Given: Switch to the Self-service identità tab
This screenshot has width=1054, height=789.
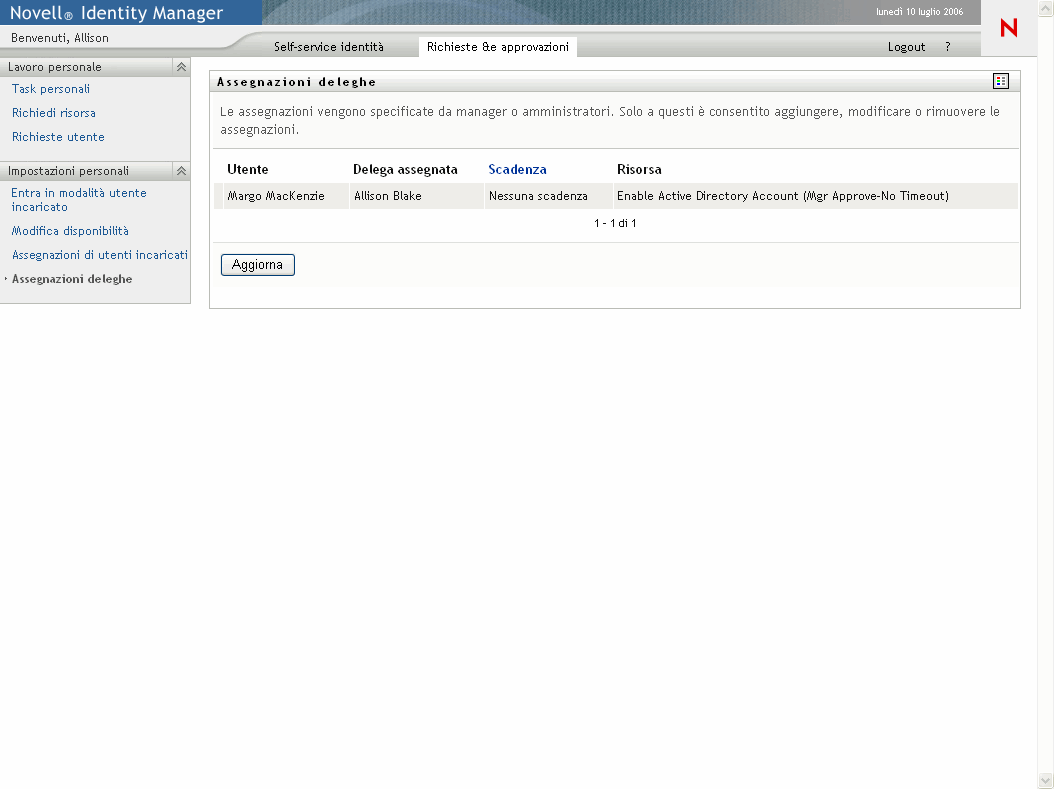Looking at the screenshot, I should pos(328,47).
